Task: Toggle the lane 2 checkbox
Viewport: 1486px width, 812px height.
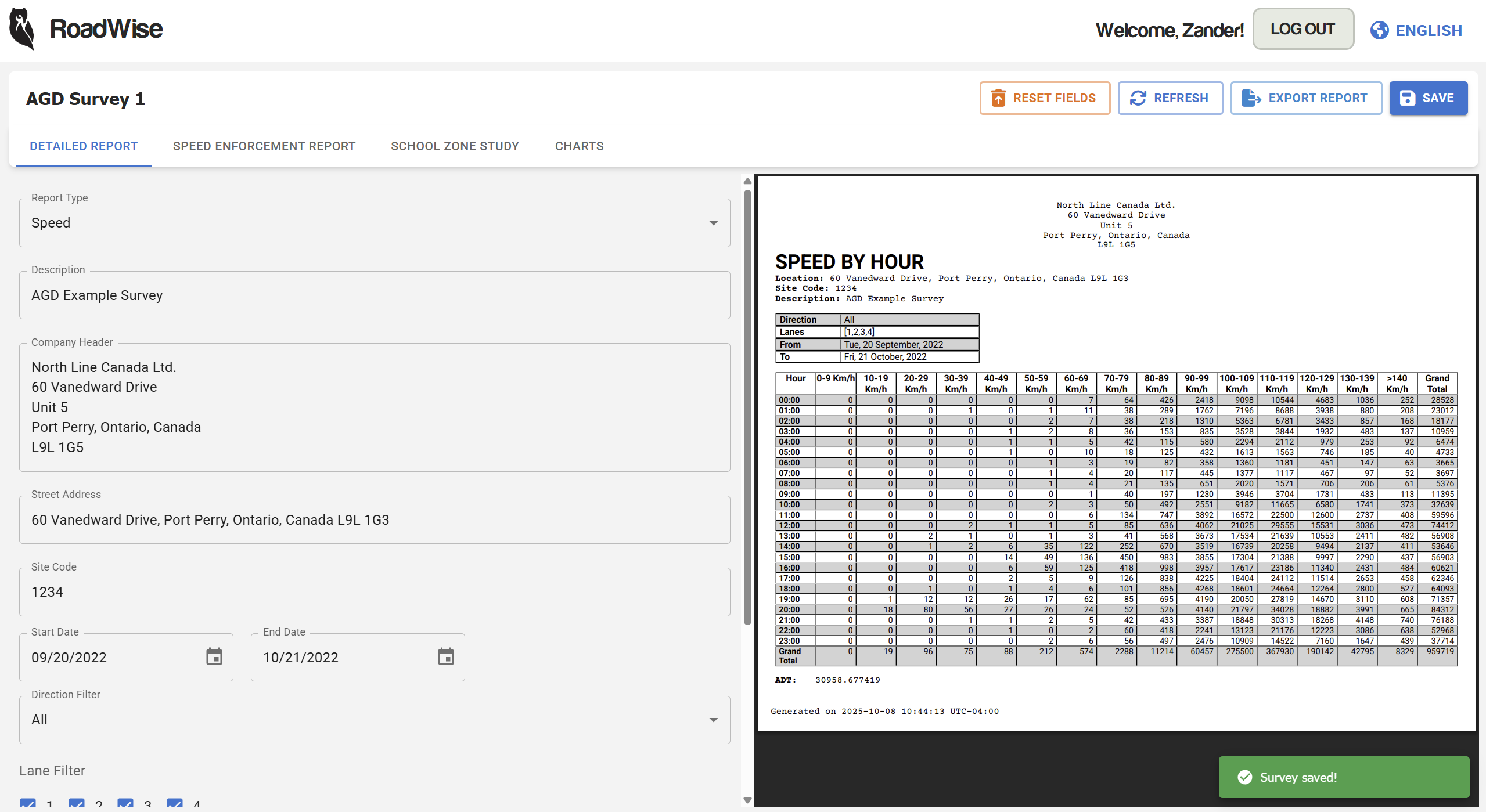Action: click(x=76, y=804)
